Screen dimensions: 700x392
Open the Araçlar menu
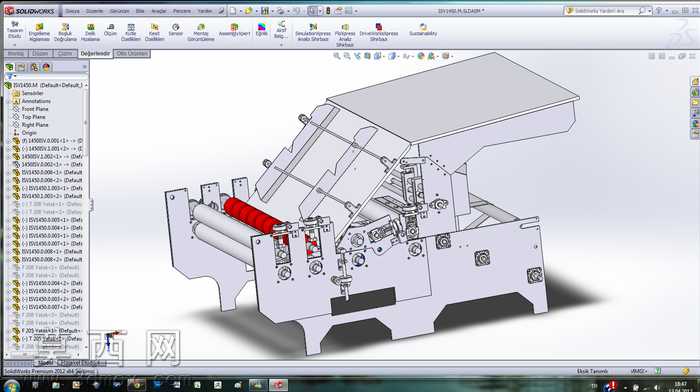click(x=159, y=11)
